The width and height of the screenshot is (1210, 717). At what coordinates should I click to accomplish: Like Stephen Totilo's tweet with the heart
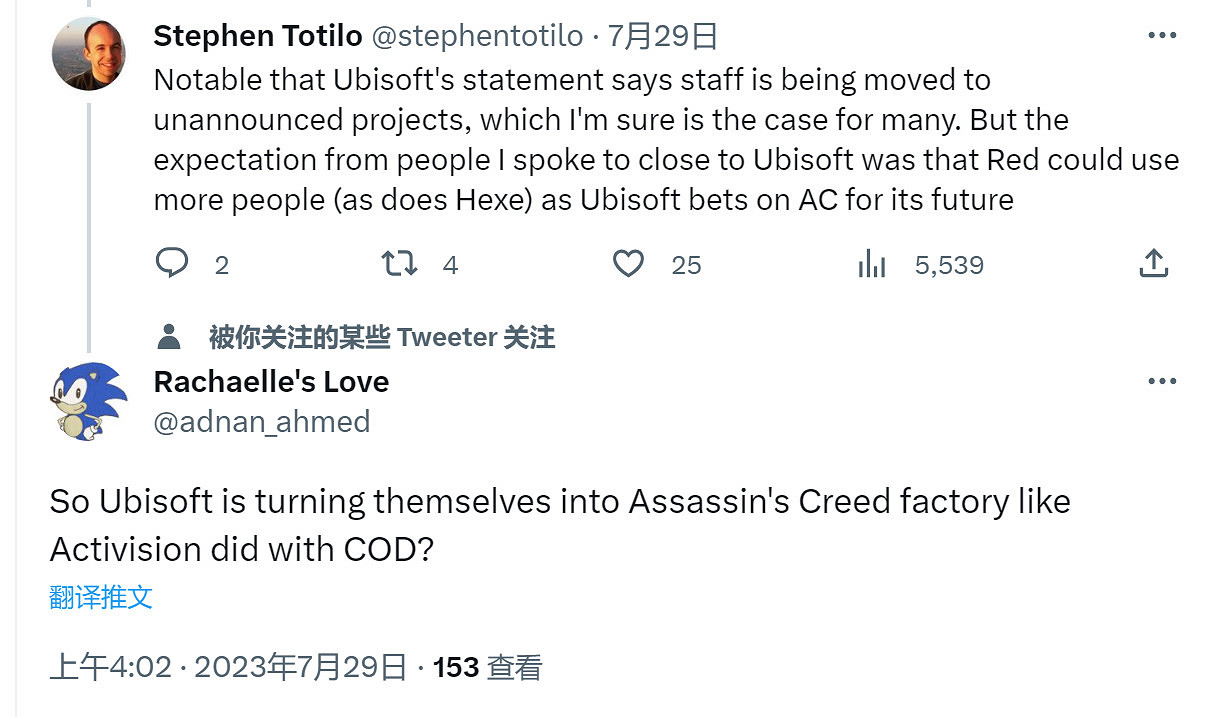pyautogui.click(x=628, y=264)
